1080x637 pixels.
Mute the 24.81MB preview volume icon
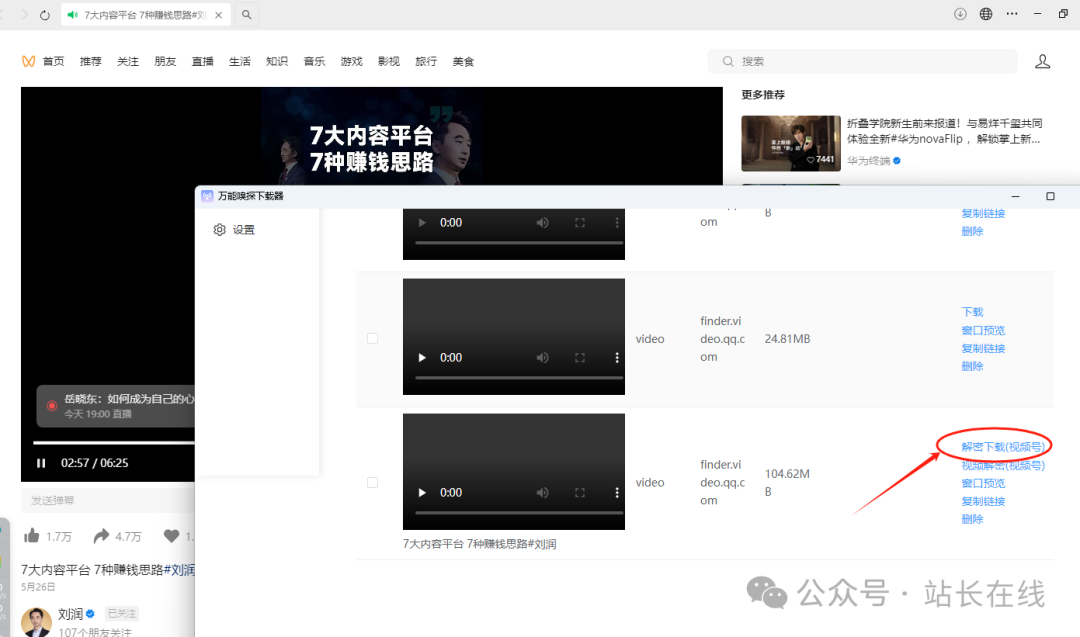pos(543,357)
